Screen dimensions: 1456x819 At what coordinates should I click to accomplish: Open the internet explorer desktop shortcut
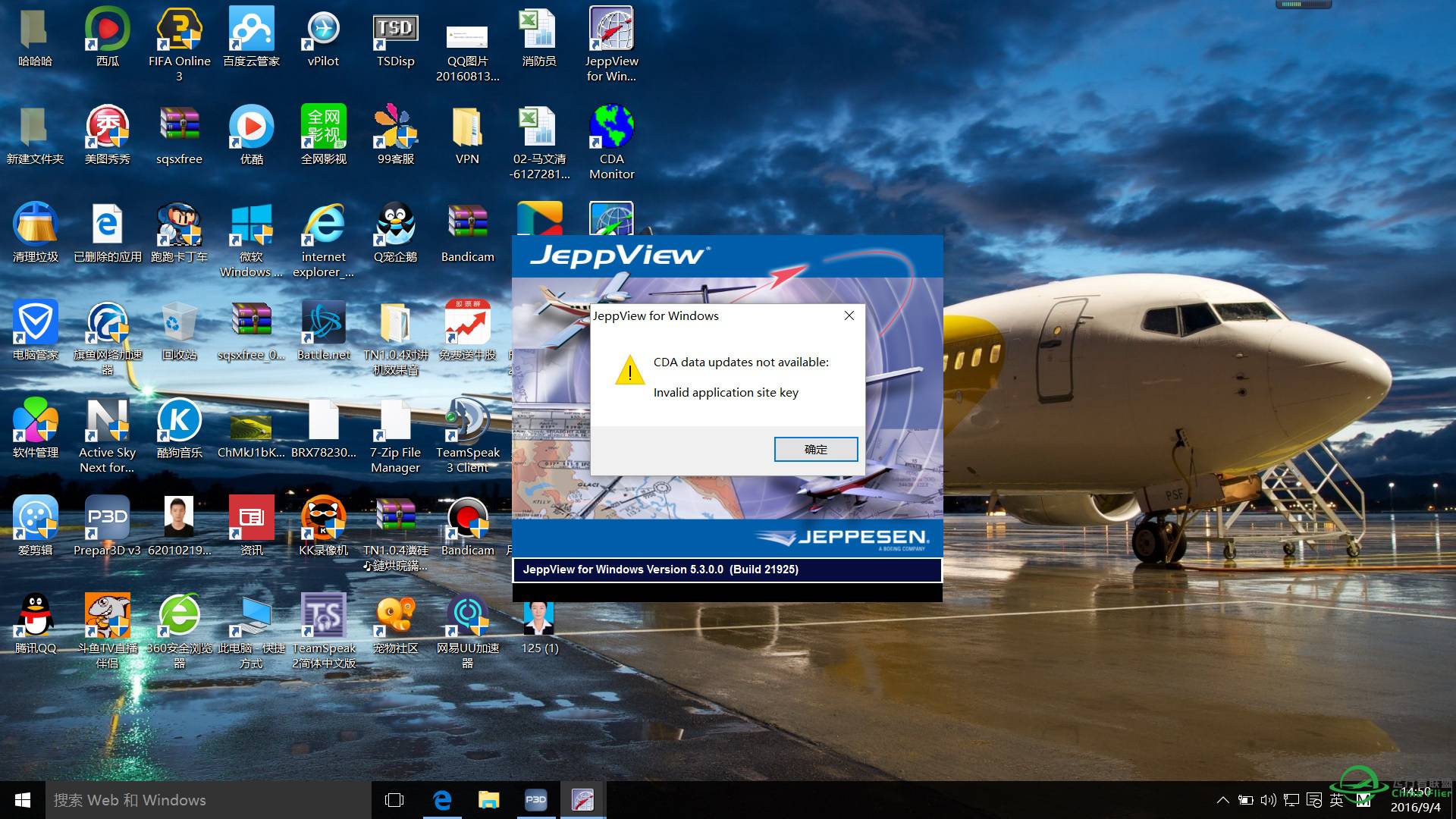click(323, 240)
